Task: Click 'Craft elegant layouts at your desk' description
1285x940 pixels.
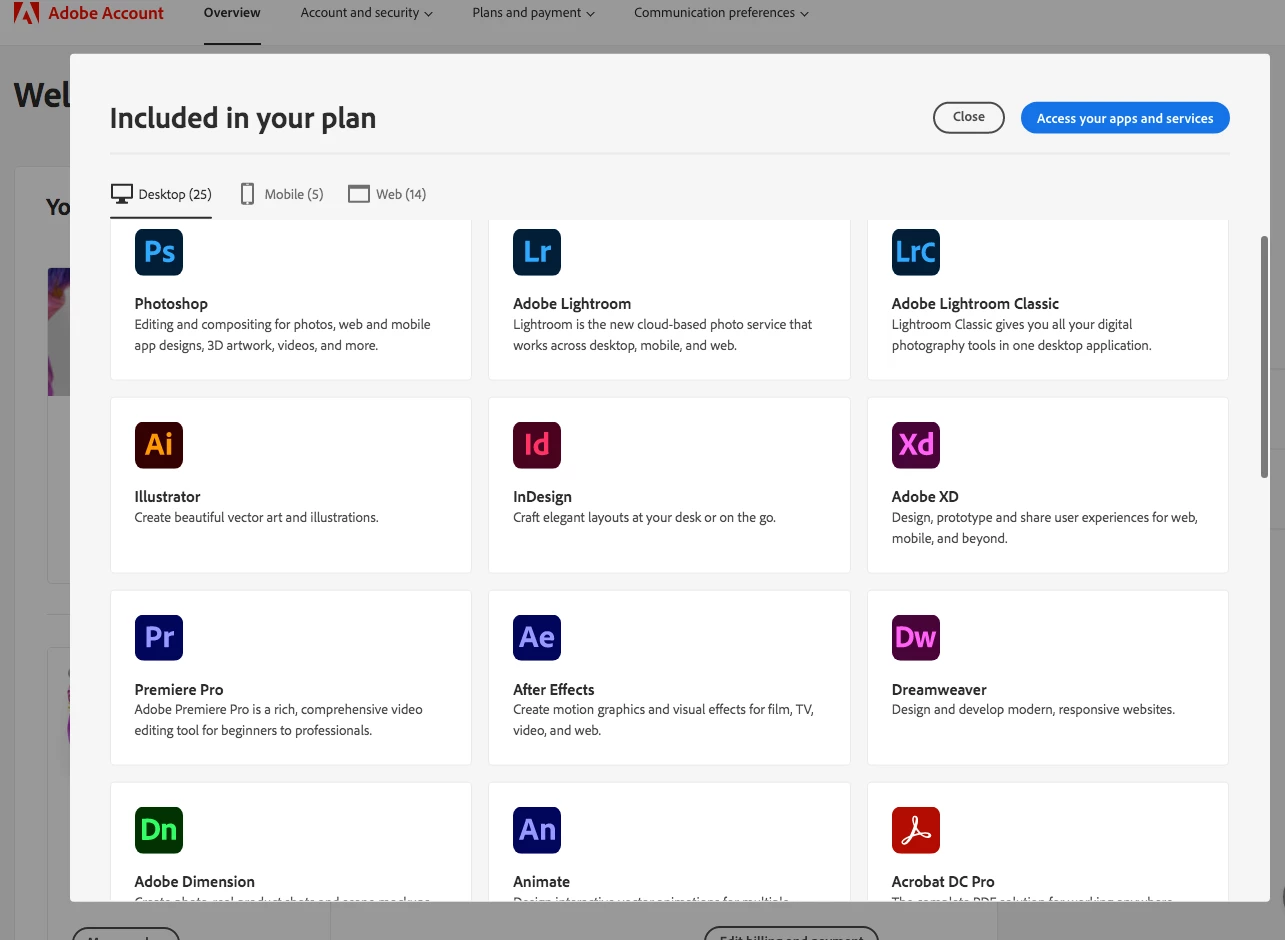Action: [644, 518]
